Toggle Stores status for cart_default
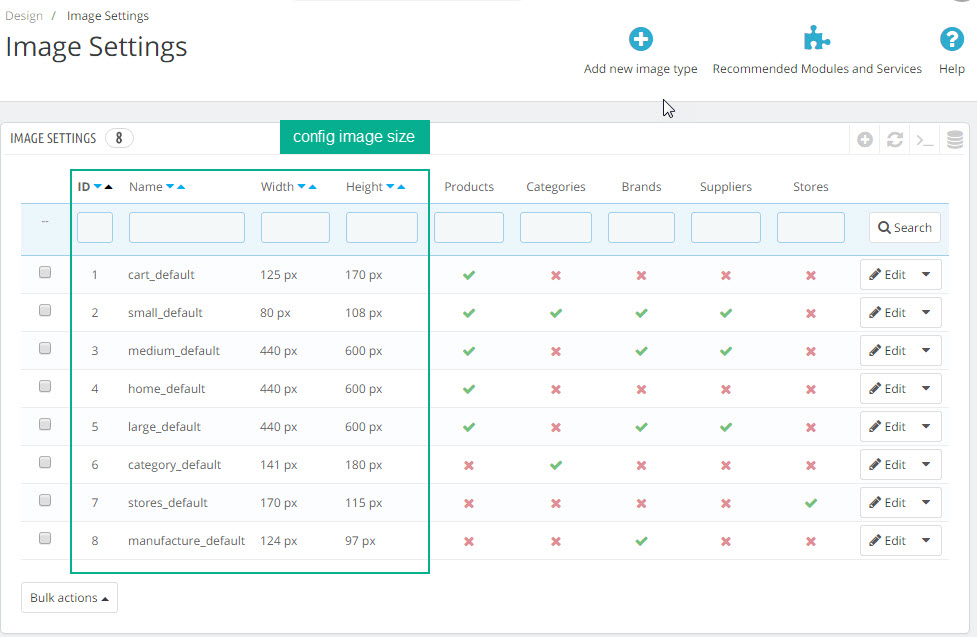This screenshot has height=637, width=977. point(811,275)
